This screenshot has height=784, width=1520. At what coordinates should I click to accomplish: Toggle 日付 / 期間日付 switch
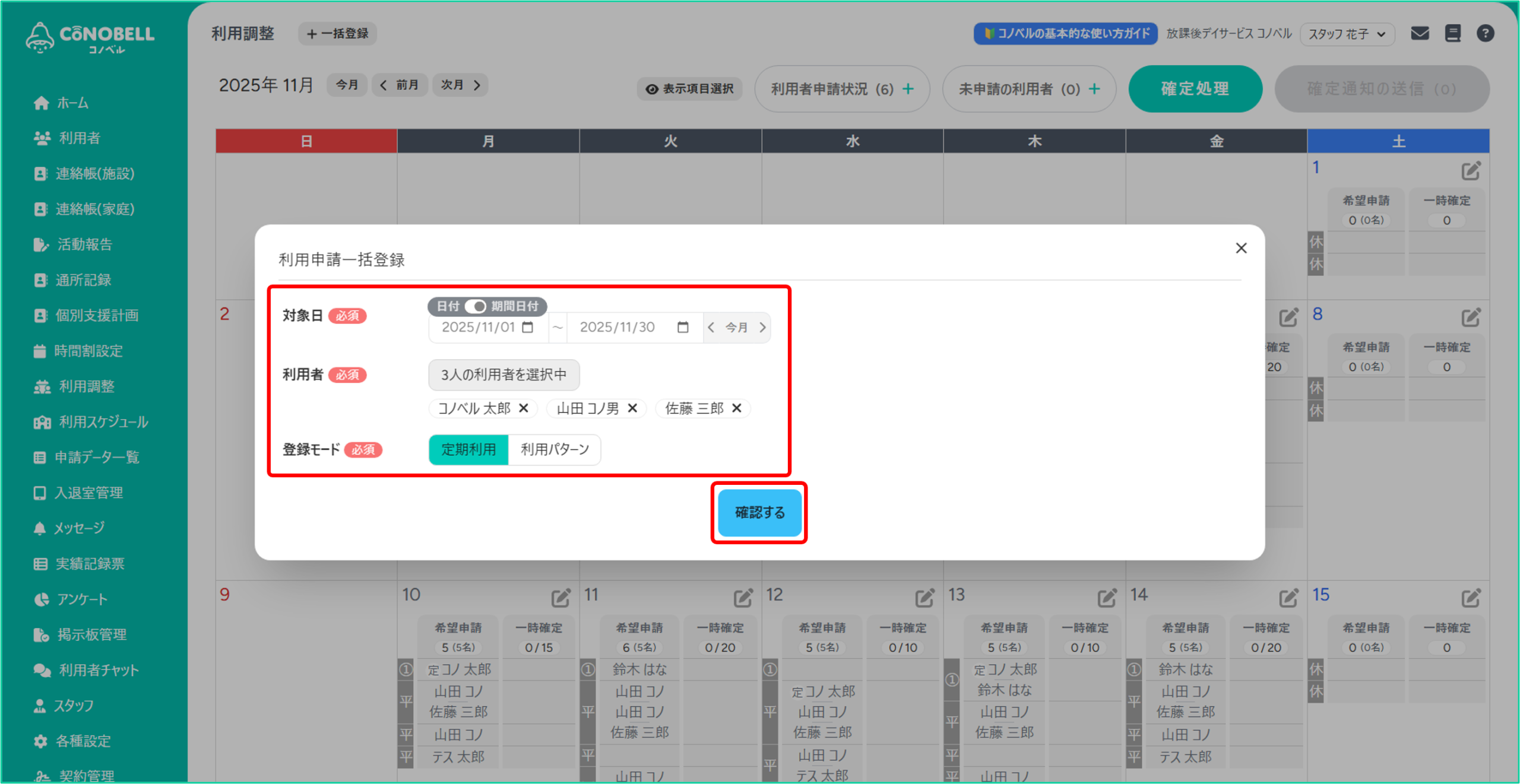pyautogui.click(x=476, y=306)
